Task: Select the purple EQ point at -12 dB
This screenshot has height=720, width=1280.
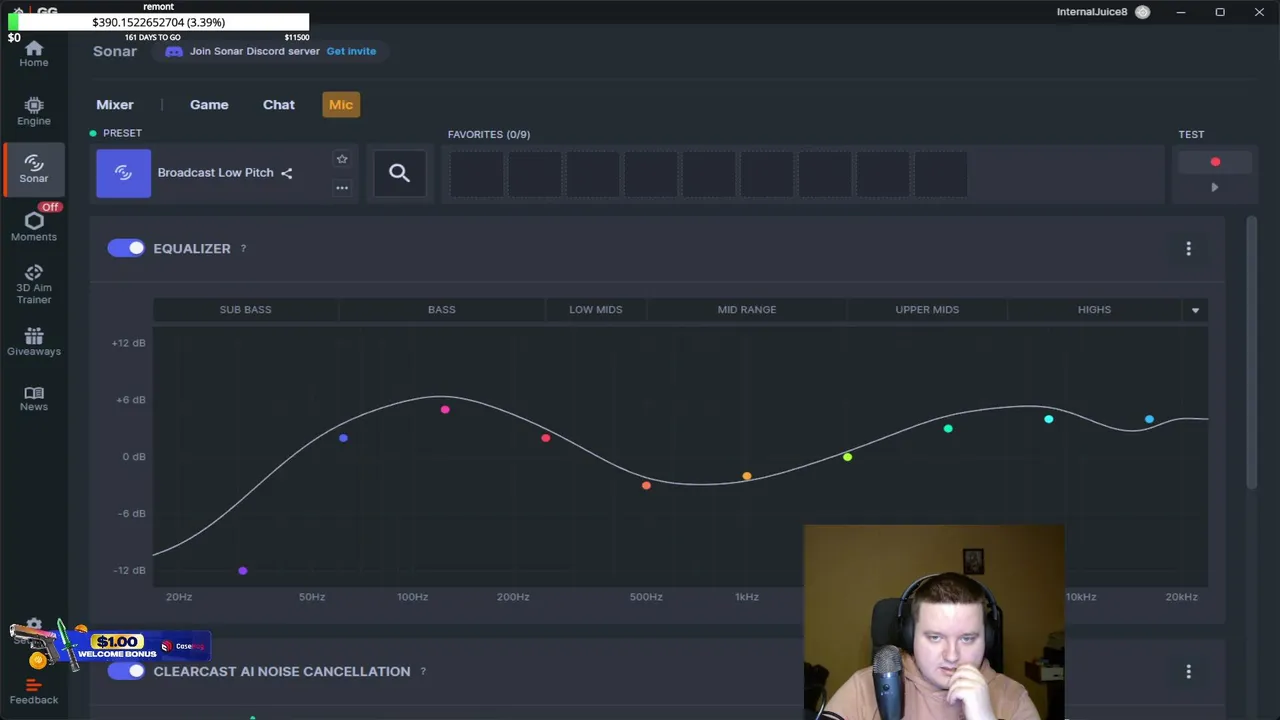Action: [x=243, y=571]
